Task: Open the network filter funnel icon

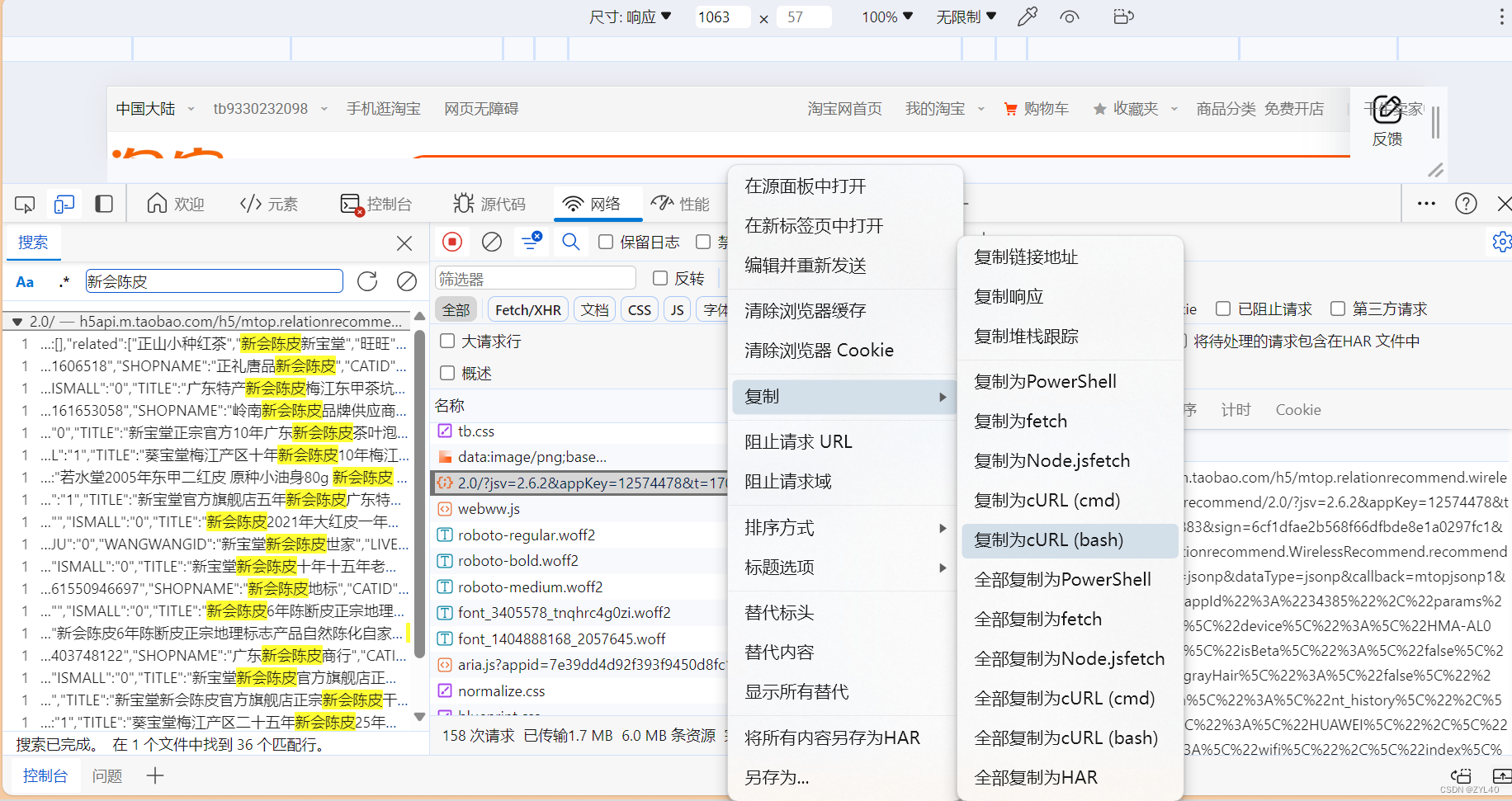Action: pos(532,241)
